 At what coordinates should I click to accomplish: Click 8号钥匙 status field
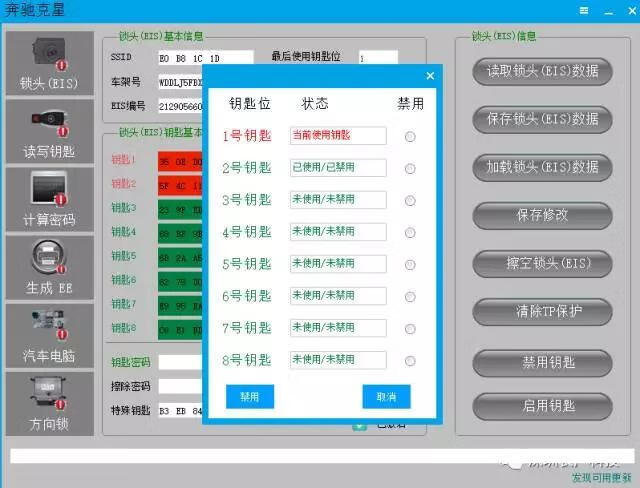point(338,360)
